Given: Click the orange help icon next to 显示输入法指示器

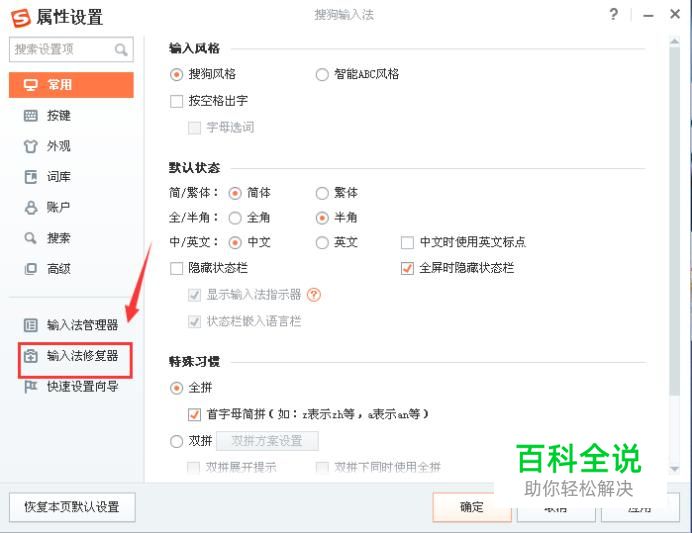Looking at the screenshot, I should click(x=314, y=295).
